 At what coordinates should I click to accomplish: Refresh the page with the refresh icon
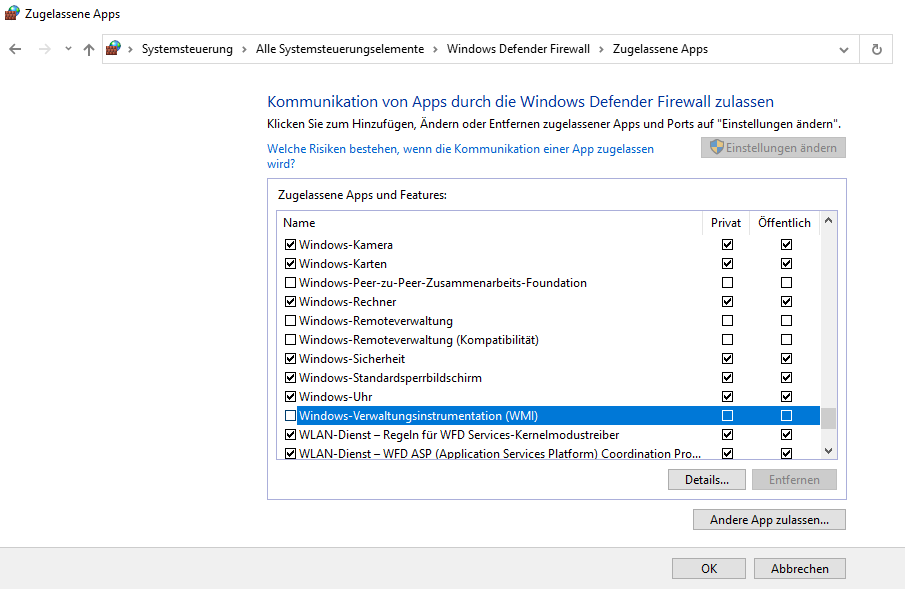[876, 48]
